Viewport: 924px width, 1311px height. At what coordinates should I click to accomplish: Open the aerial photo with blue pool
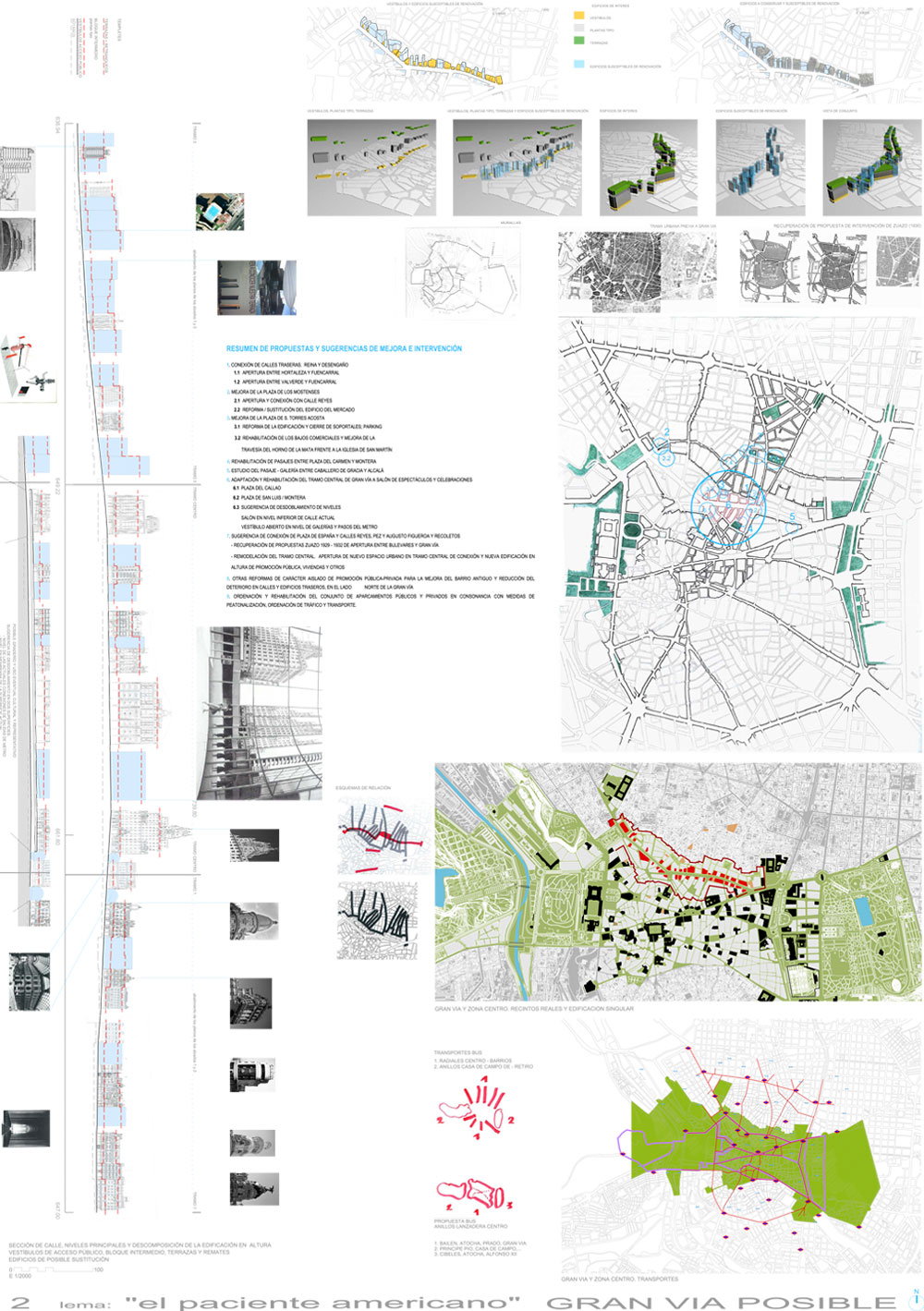point(220,212)
